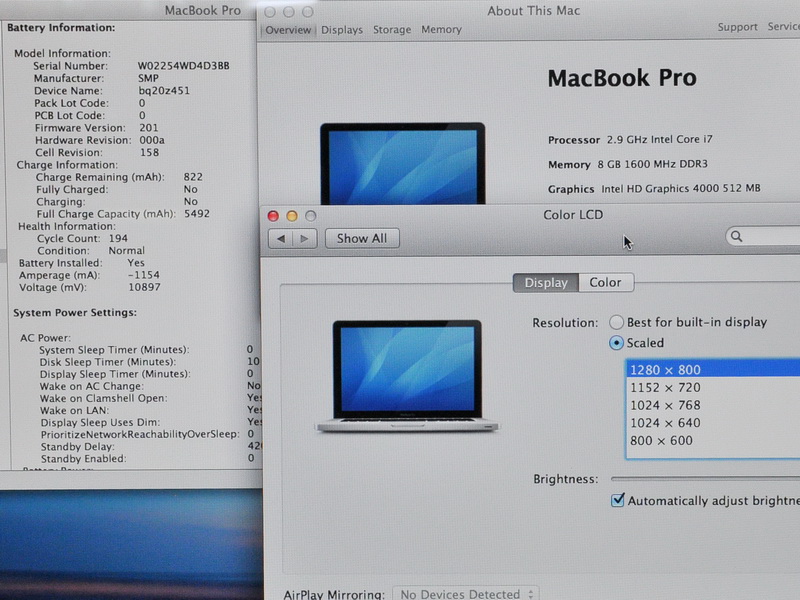Close the Color LCD window with red button
The width and height of the screenshot is (800, 600).
273,216
